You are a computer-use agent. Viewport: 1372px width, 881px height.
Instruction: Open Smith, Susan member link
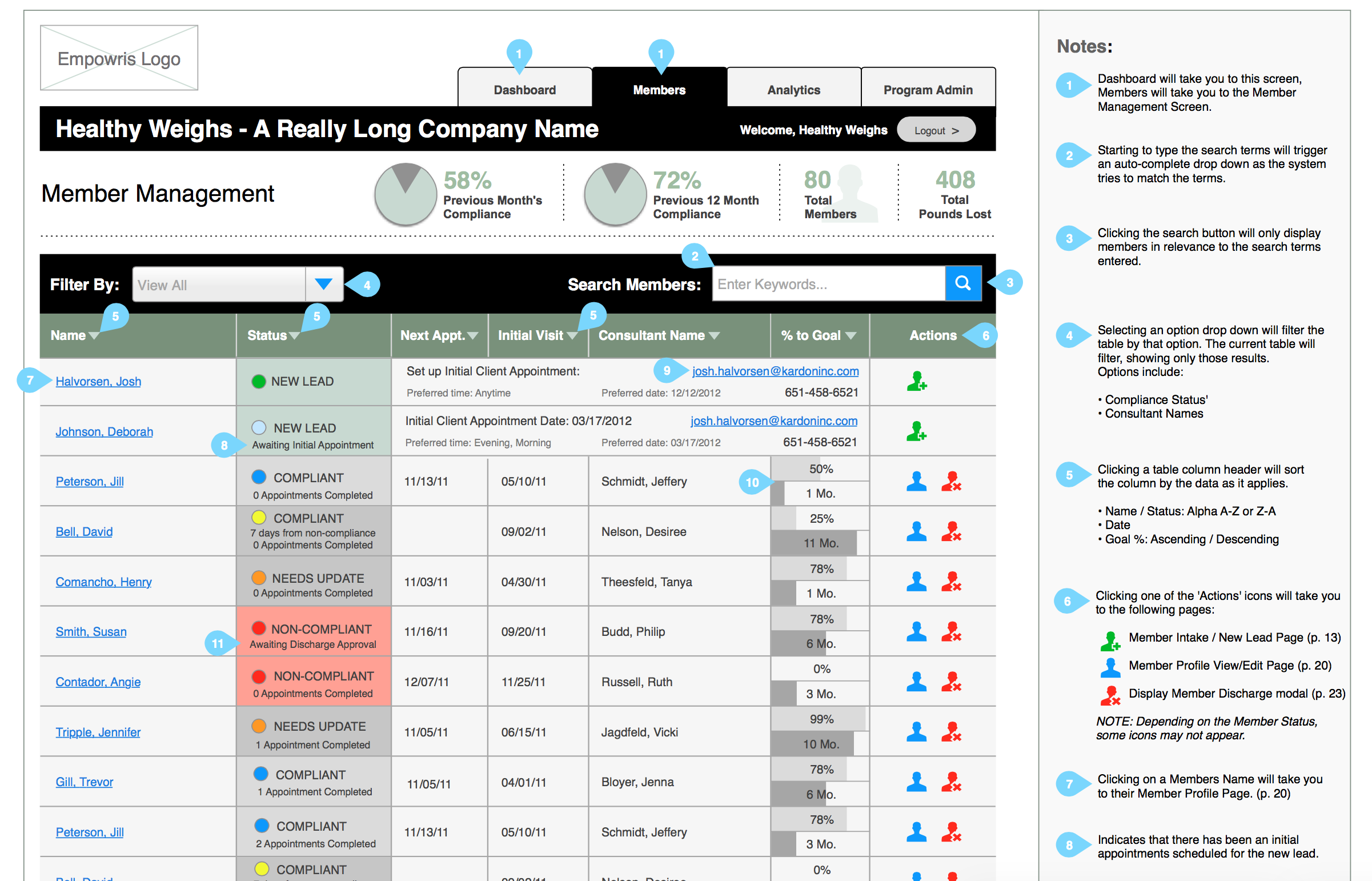pyautogui.click(x=91, y=631)
